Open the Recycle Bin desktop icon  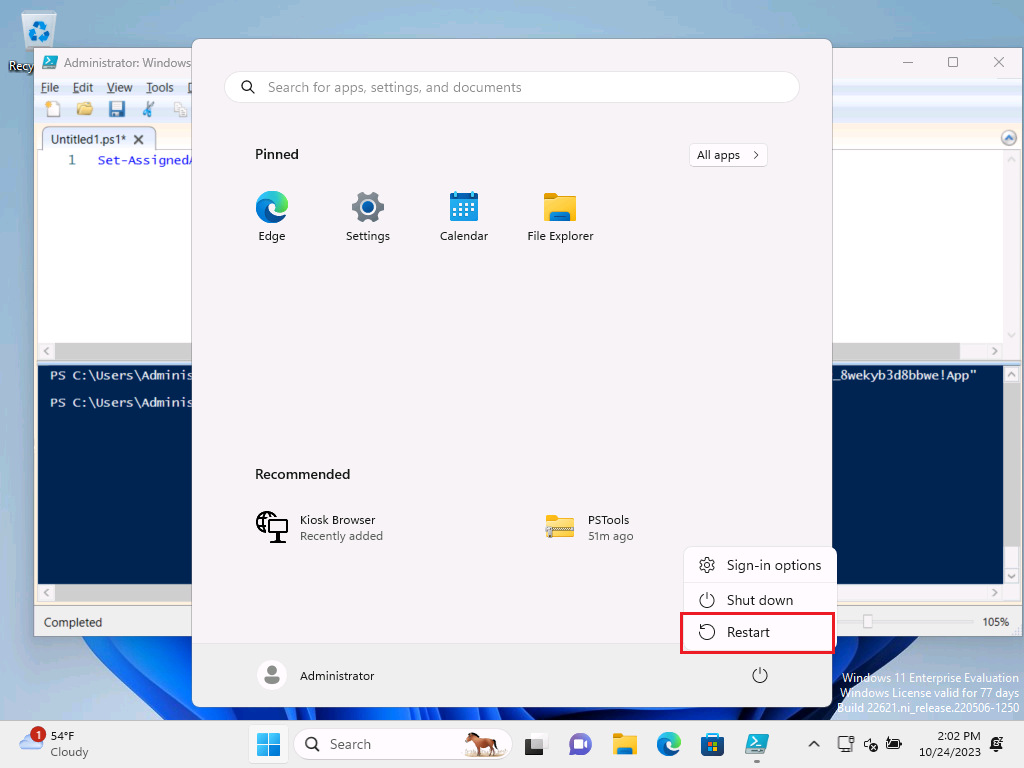[29, 42]
